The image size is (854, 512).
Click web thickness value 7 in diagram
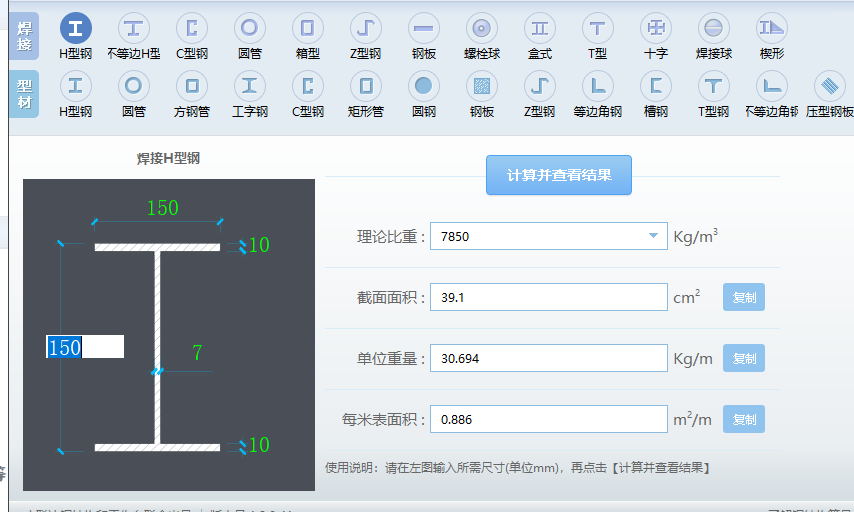pos(197,352)
